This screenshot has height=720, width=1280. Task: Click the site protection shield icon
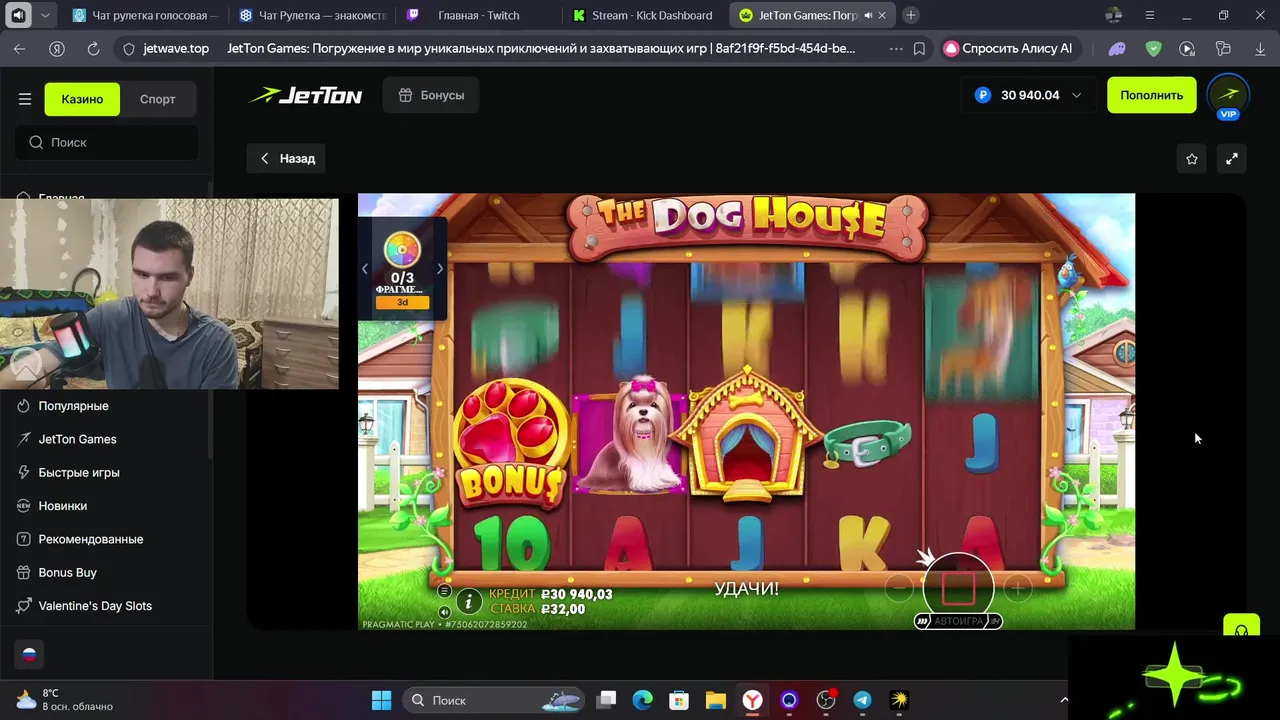(128, 48)
